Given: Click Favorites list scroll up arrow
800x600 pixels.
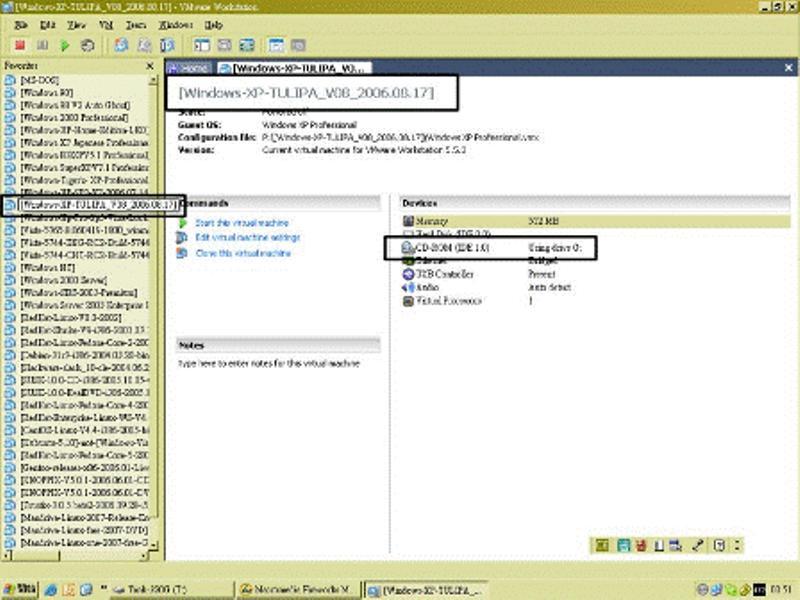Looking at the screenshot, I should click(153, 81).
